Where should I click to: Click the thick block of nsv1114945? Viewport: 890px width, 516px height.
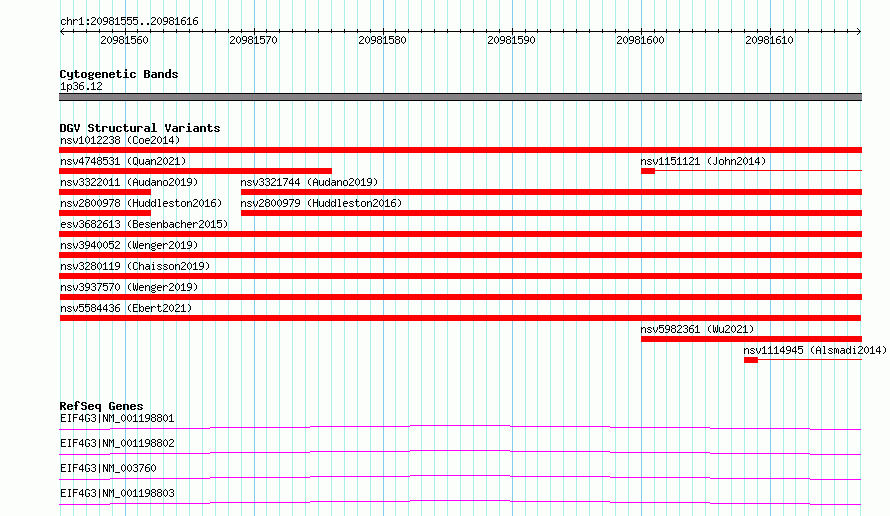(x=751, y=360)
